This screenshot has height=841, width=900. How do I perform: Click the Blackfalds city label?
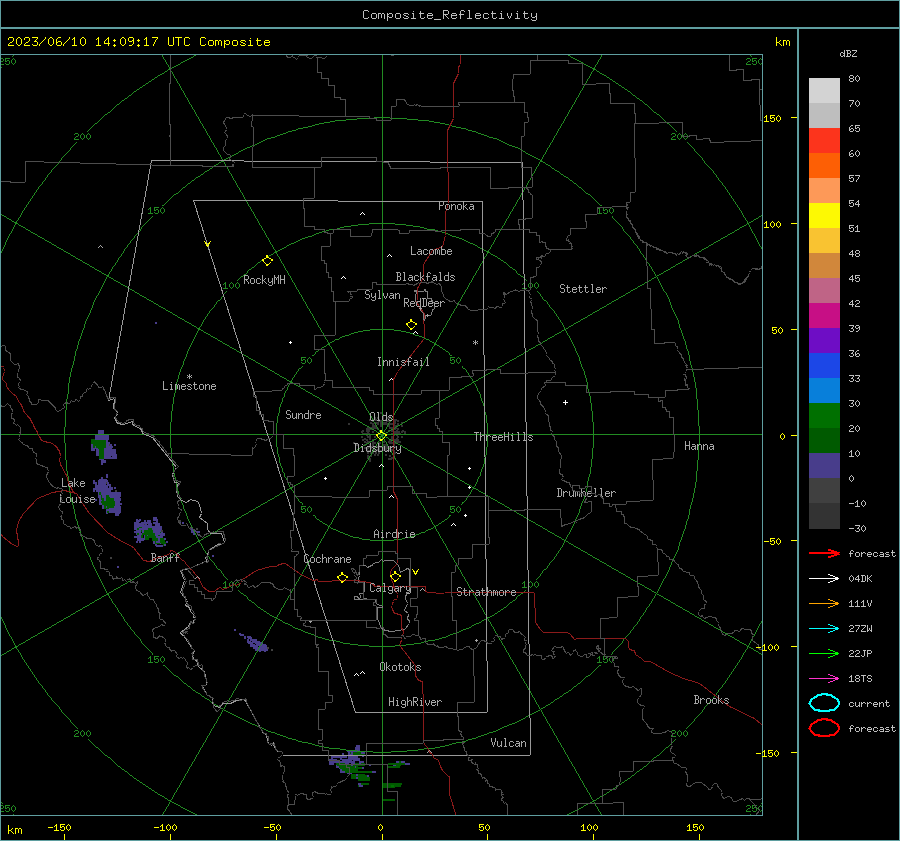click(425, 277)
